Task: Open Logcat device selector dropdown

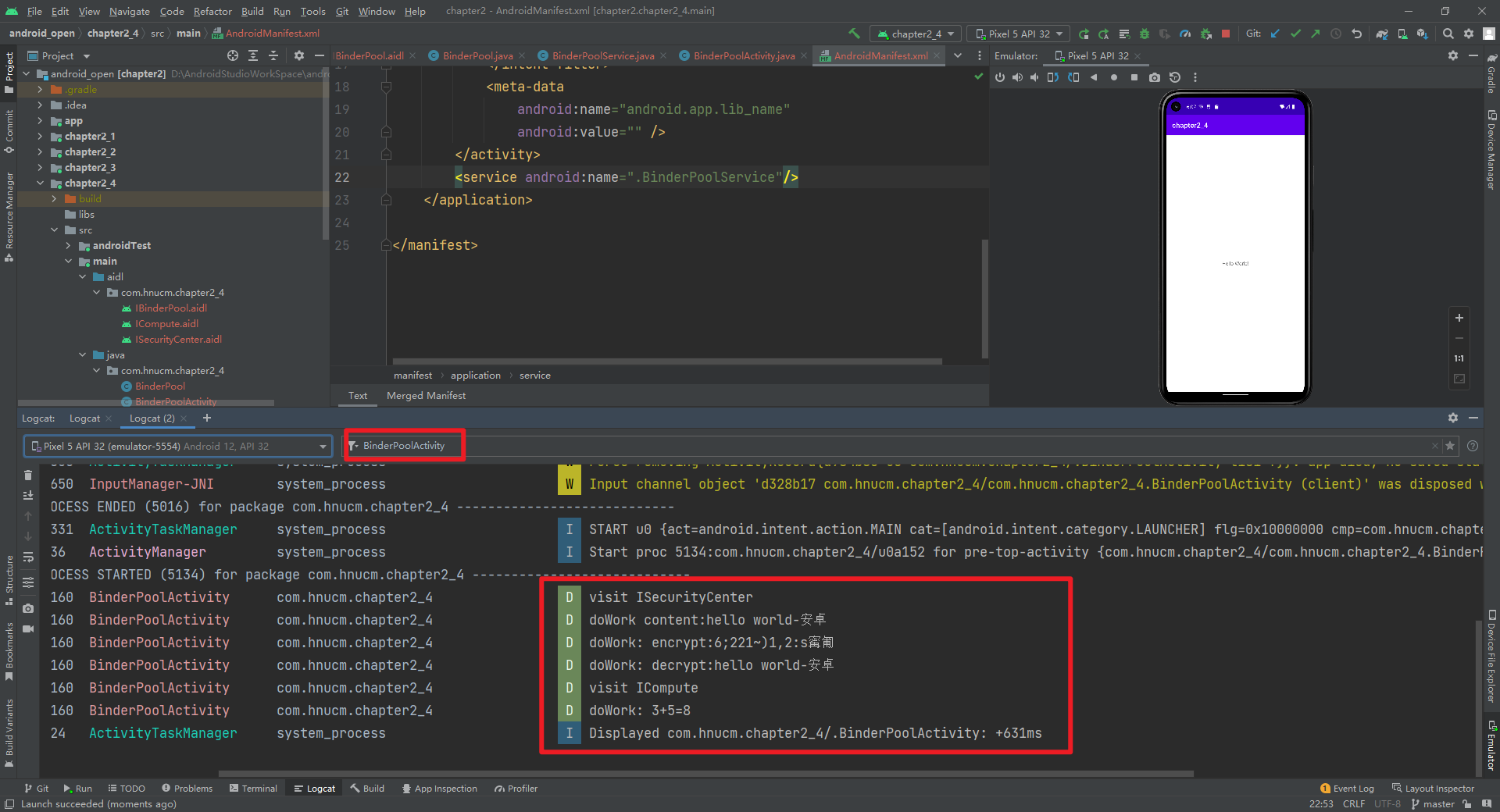Action: pos(177,446)
